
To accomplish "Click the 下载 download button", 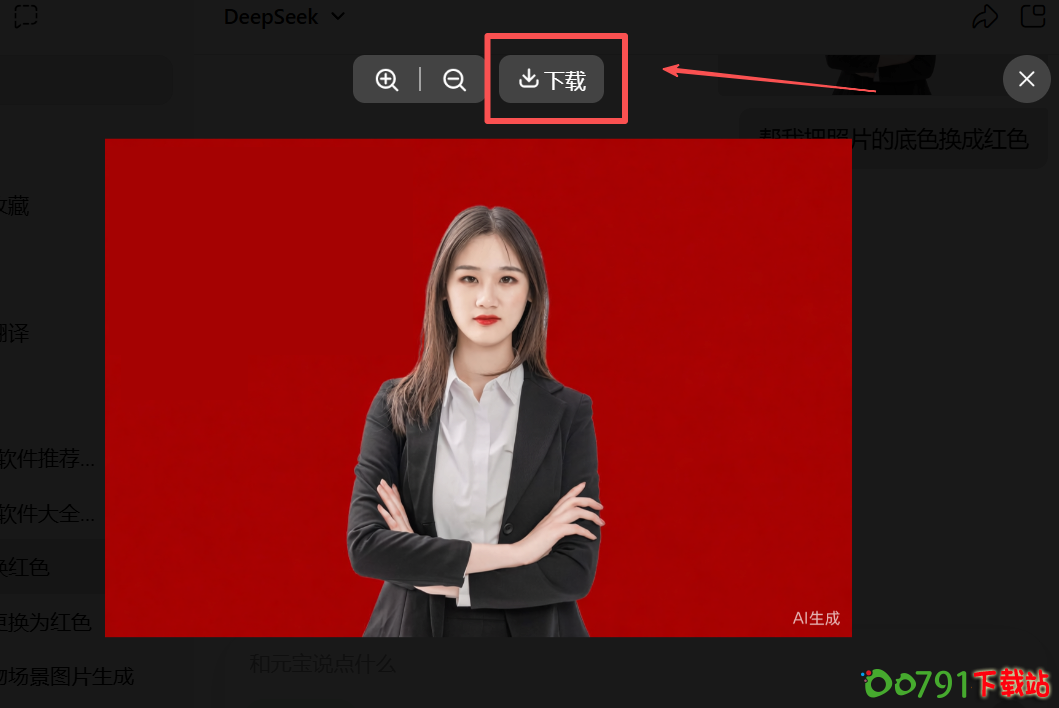I will pos(552,80).
